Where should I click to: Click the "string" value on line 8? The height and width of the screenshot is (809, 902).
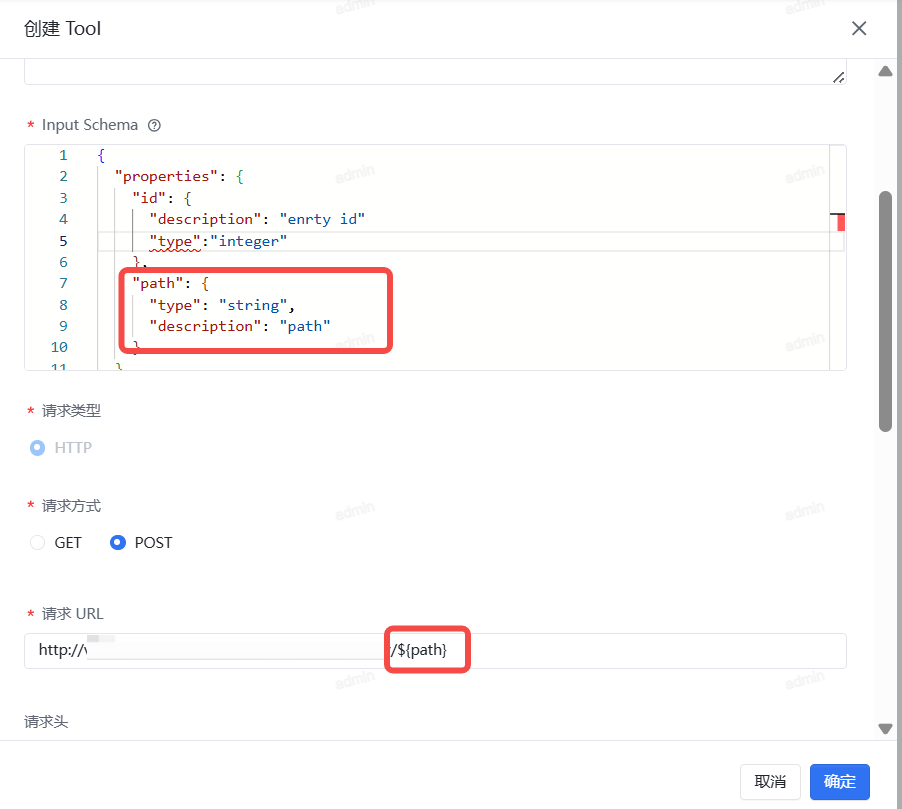pos(254,305)
